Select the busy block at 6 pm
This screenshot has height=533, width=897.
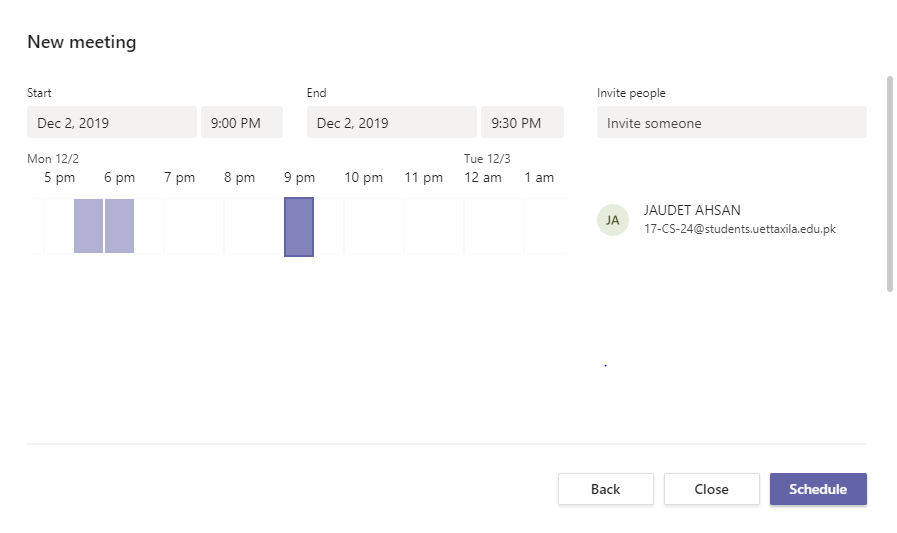click(119, 226)
